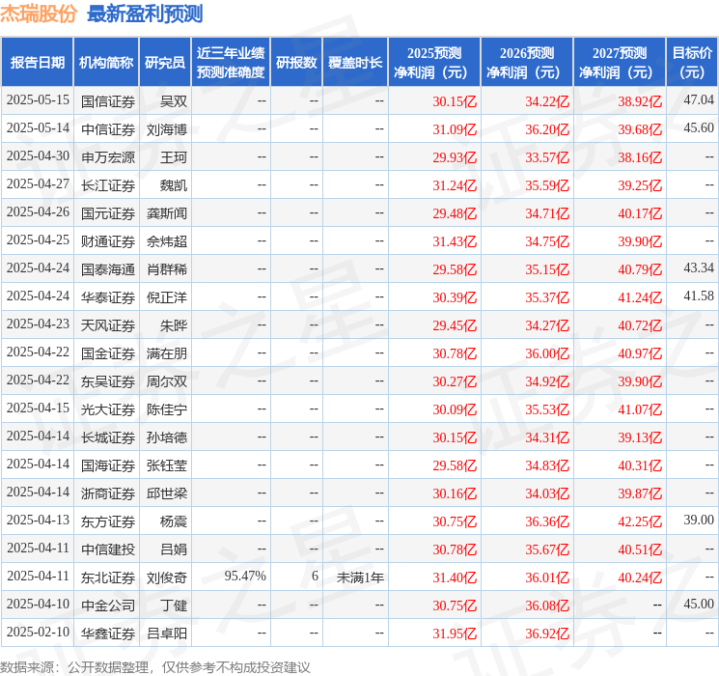Select the 申万宏源 institution cell
This screenshot has width=719, height=676.
click(108, 157)
